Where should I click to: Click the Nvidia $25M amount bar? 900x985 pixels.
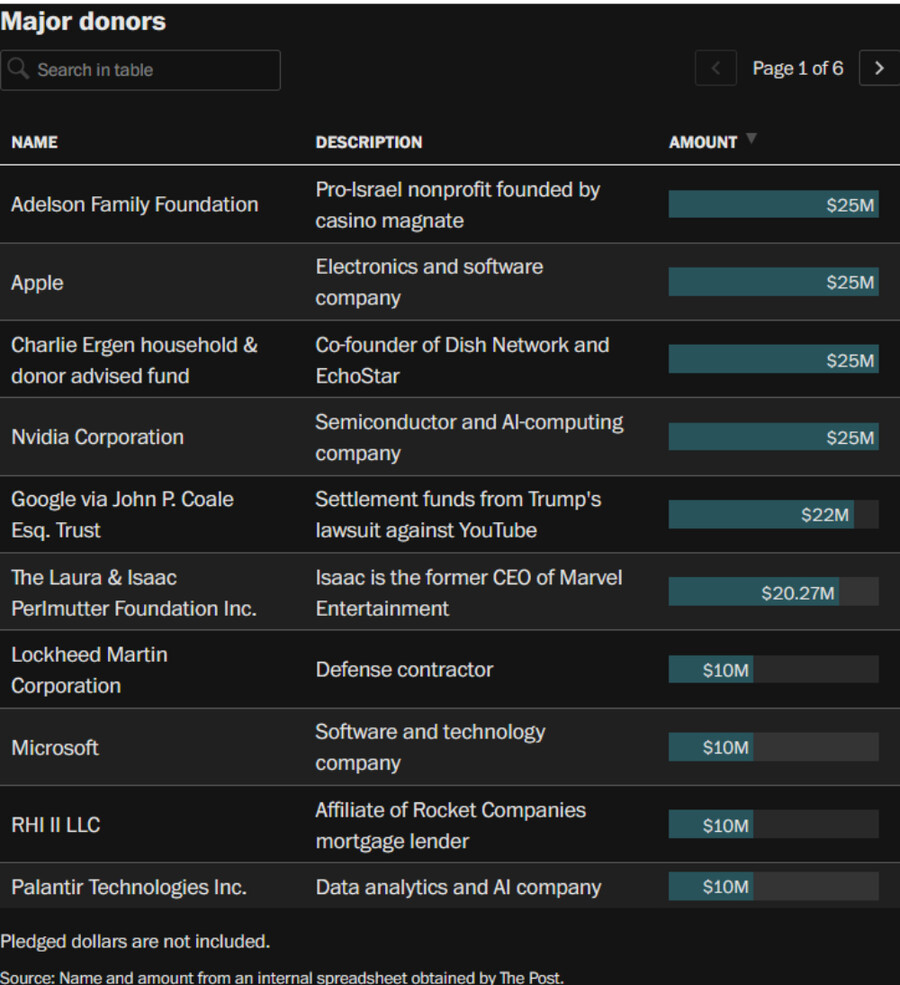point(773,437)
